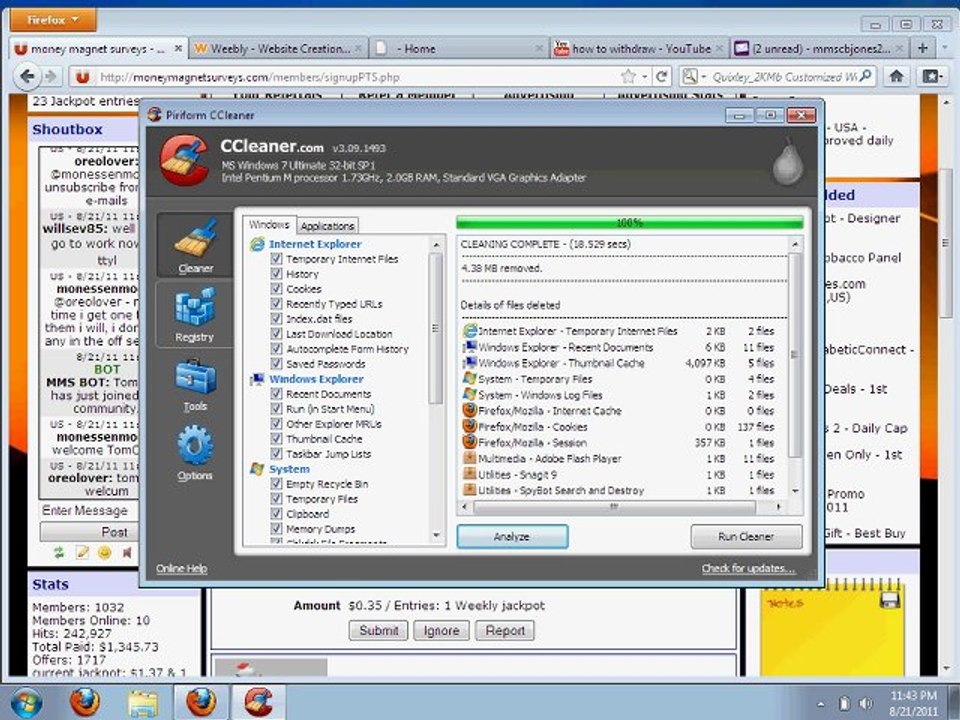Screen dimensions: 960x720
Task: Open the Tools section in CCleaner
Action: [195, 384]
